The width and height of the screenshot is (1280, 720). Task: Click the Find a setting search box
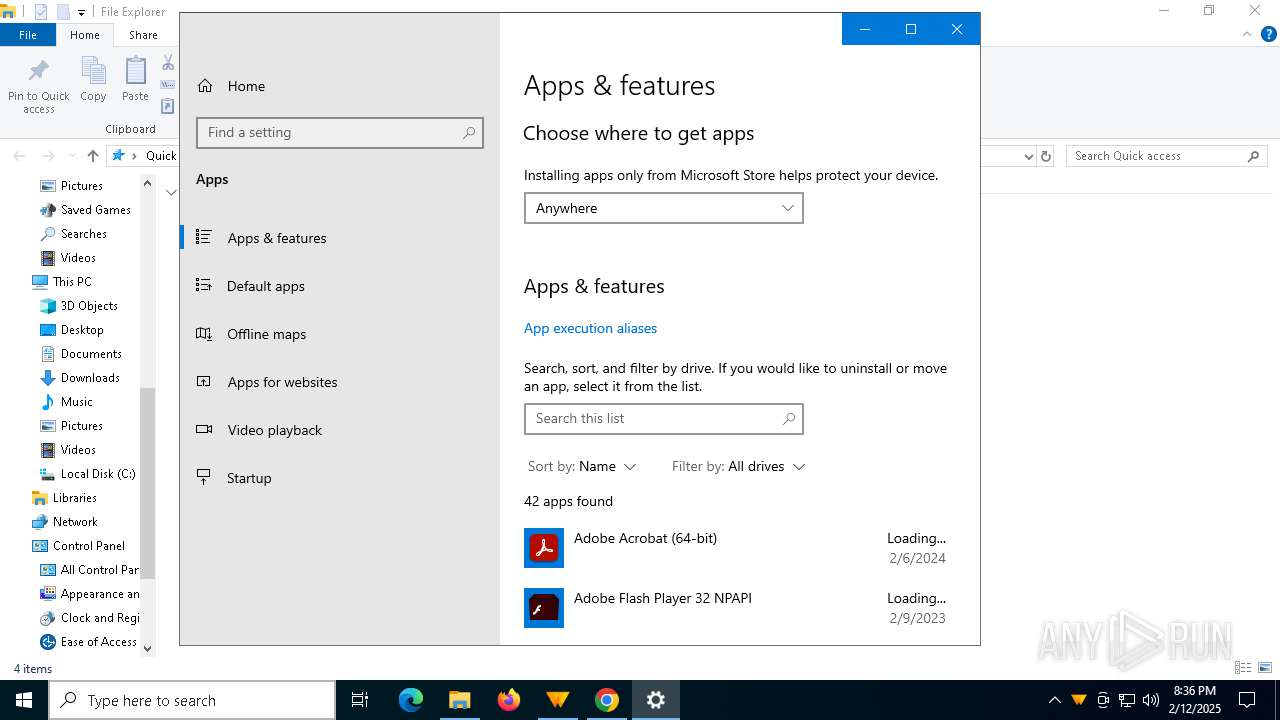tap(340, 132)
